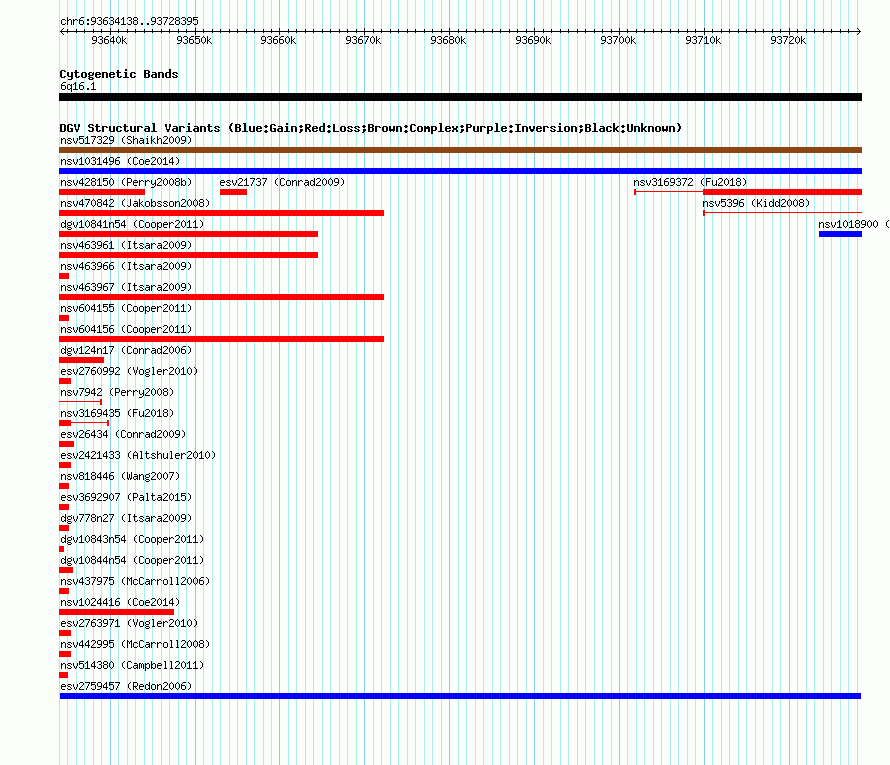Open nsv463966 (Itsara2009) variant
Screen dimensions: 890x765
(126, 266)
